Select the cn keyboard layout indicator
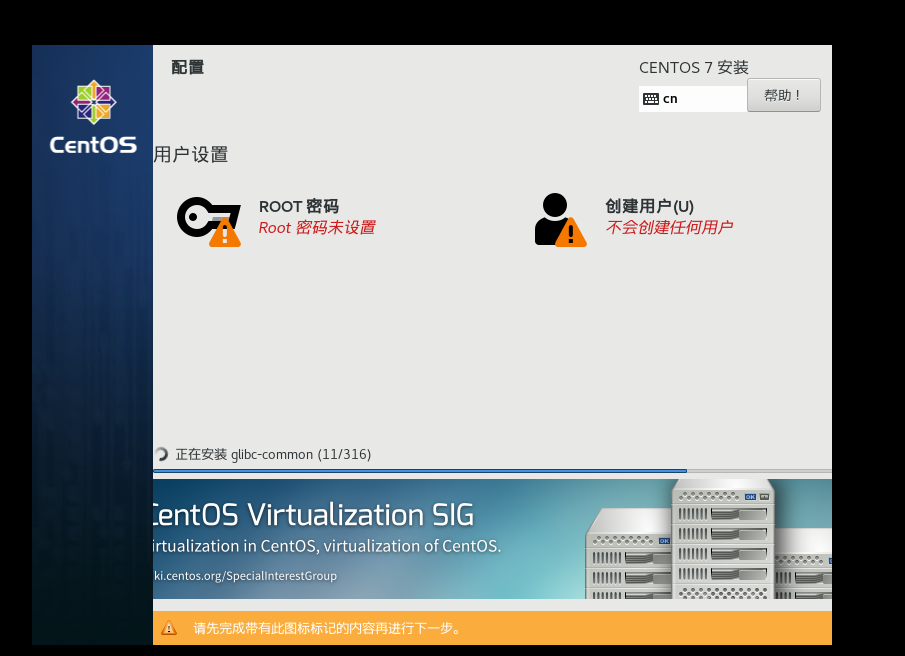905x656 pixels. point(693,99)
